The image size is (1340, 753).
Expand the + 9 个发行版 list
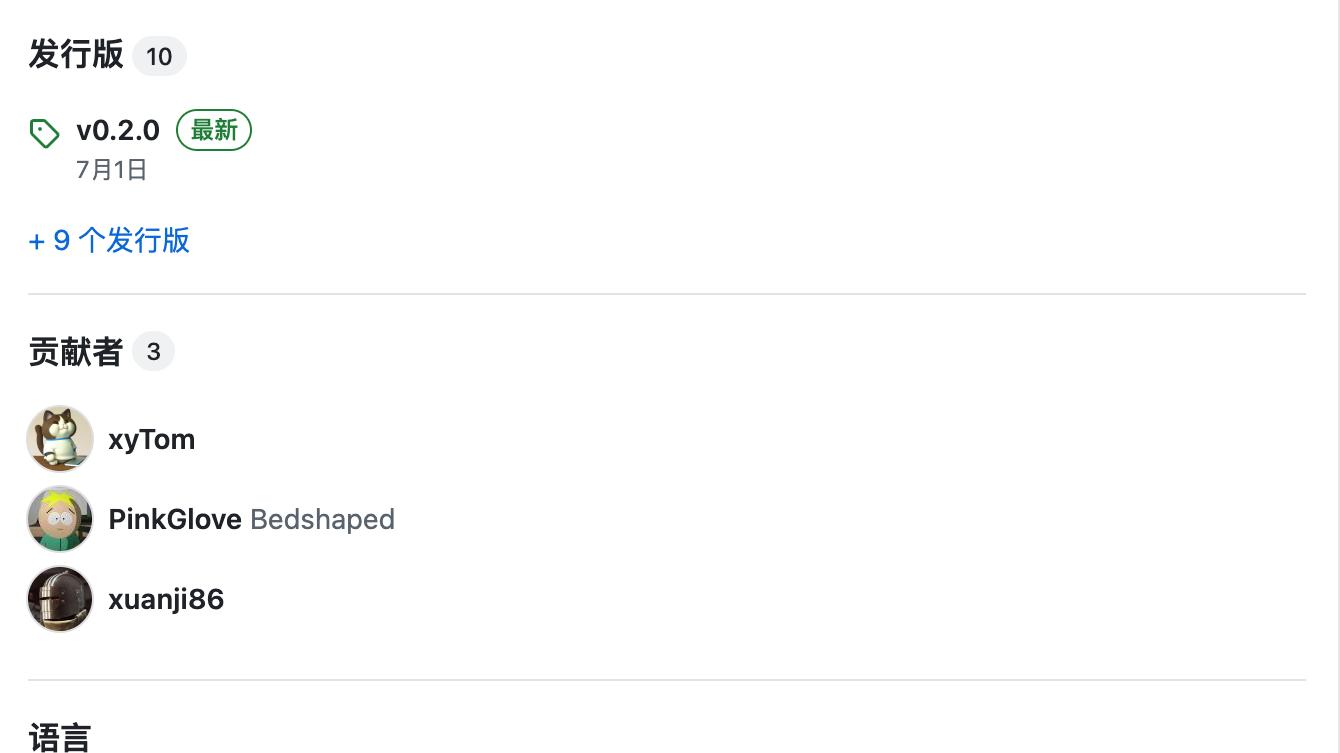pos(109,240)
